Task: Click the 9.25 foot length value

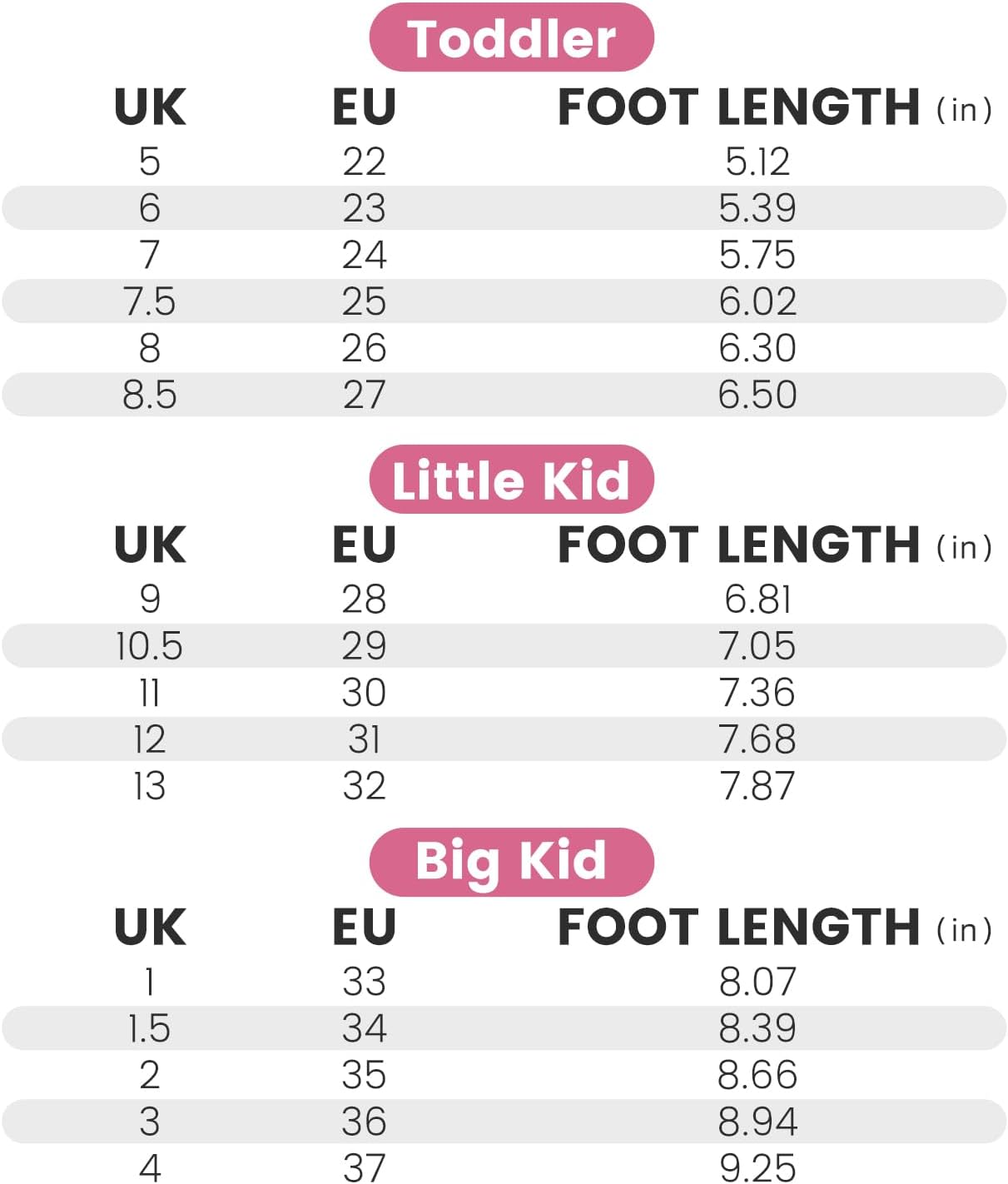Action: click(x=757, y=1167)
